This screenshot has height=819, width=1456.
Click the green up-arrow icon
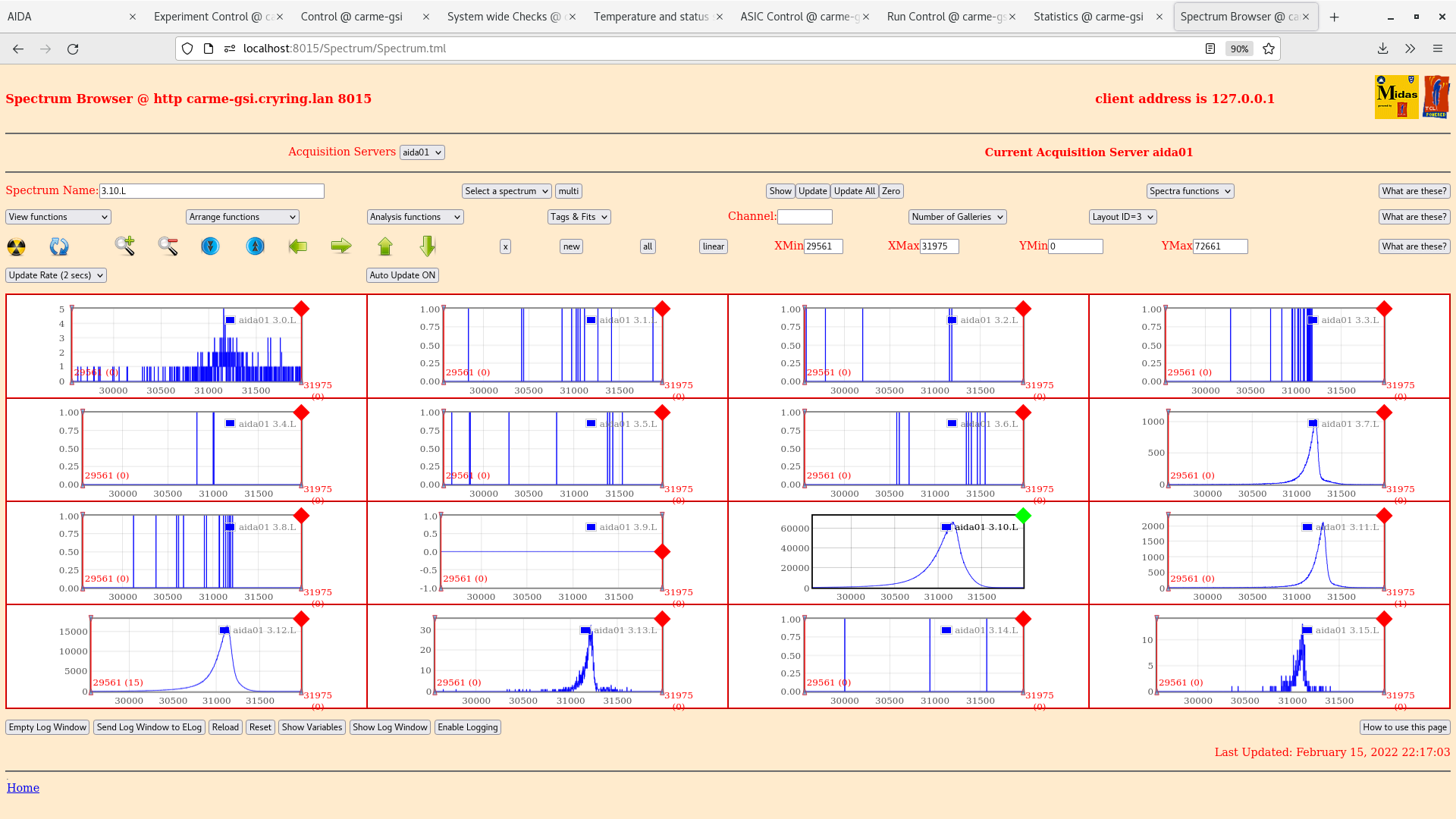[x=385, y=246]
